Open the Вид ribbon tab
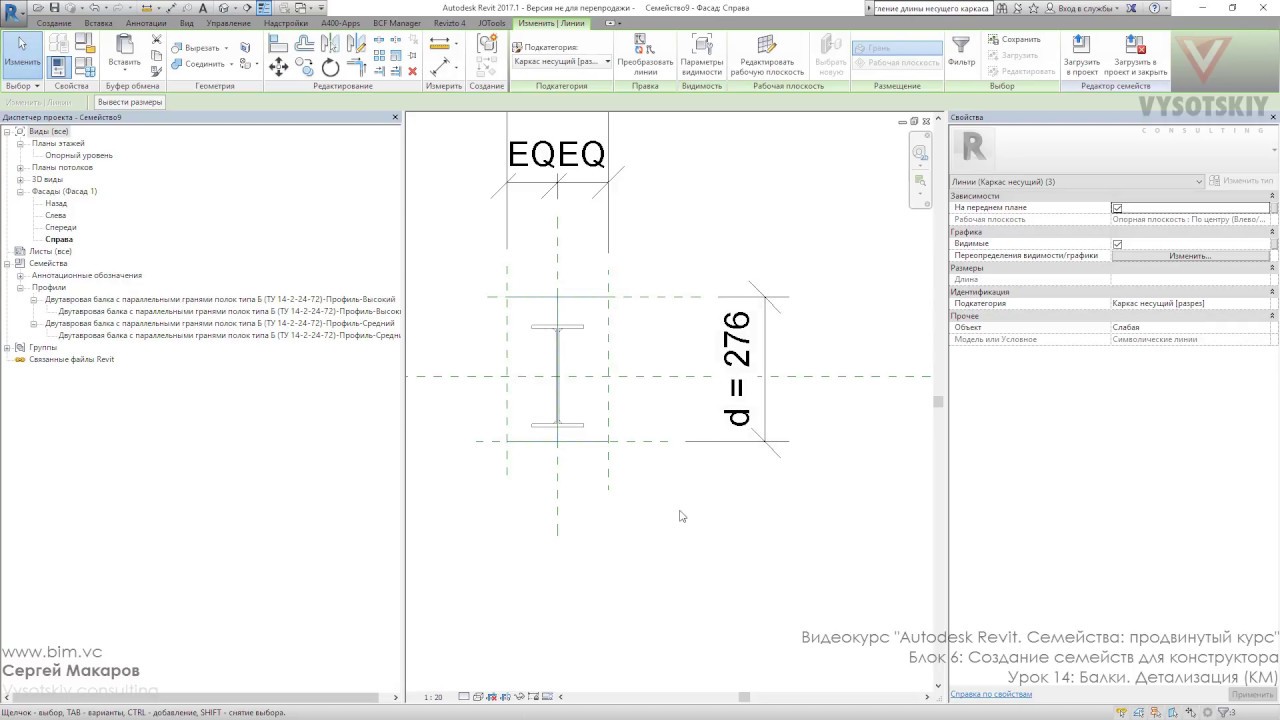Image resolution: width=1280 pixels, height=720 pixels. click(x=187, y=23)
